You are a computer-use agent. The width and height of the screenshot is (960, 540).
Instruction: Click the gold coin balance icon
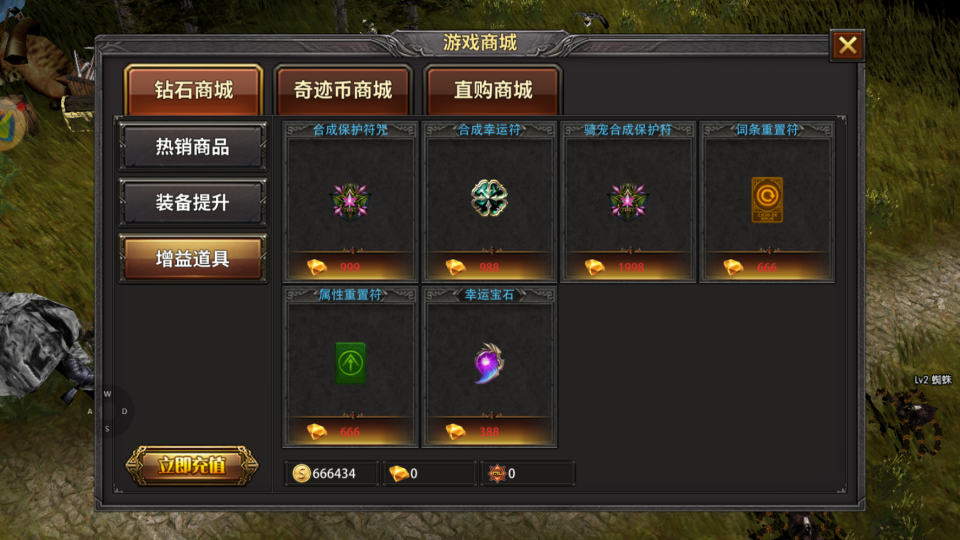(x=301, y=473)
